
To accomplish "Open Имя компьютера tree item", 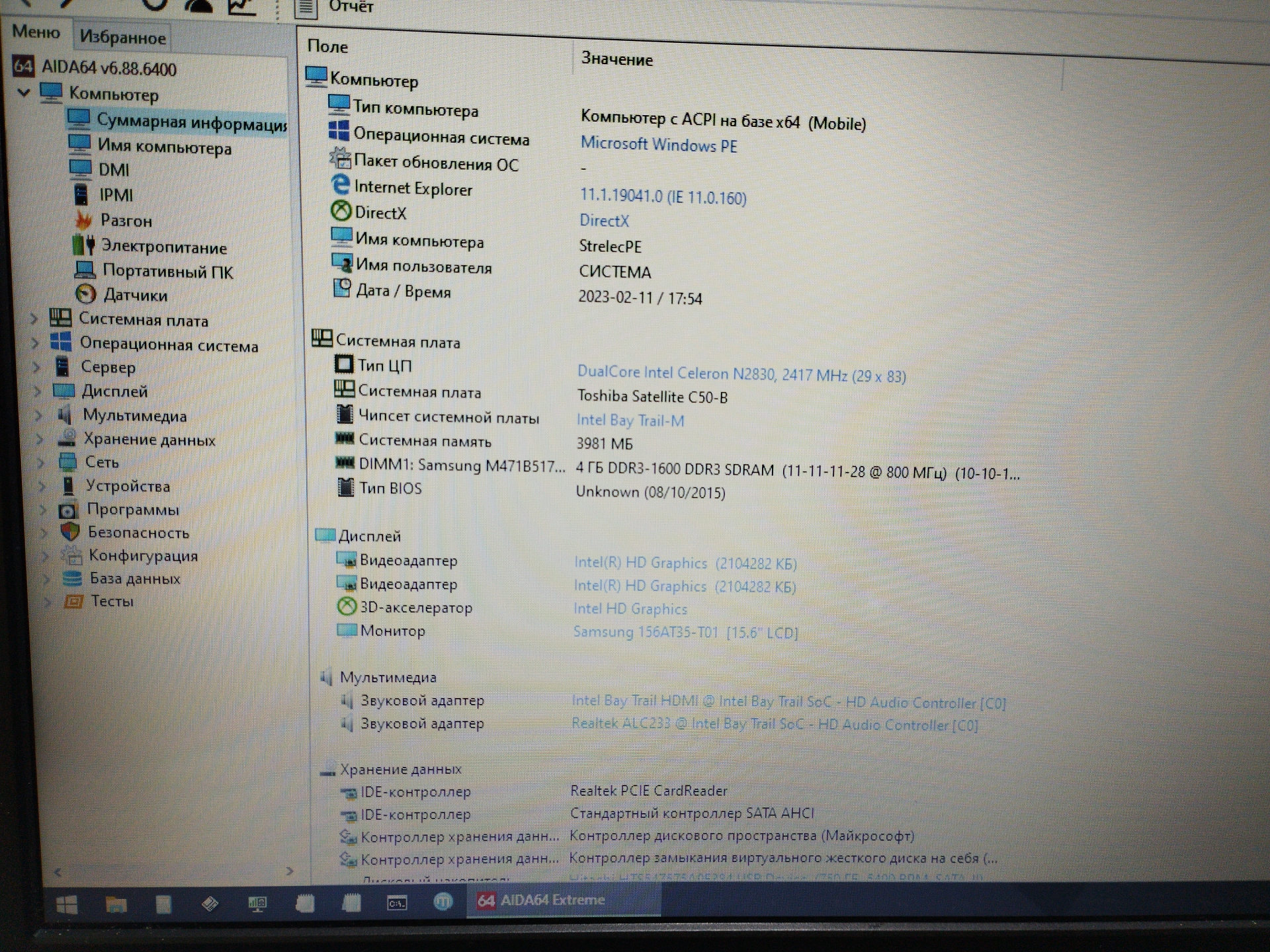I will (x=149, y=145).
